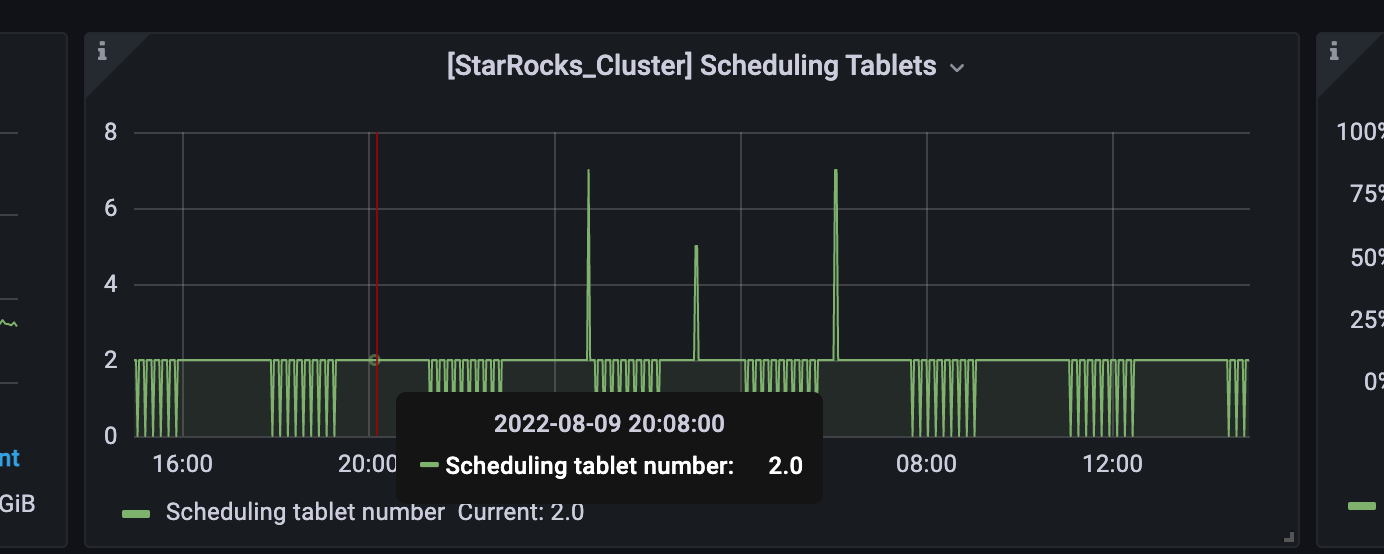
Task: Click the spike peak just before 08:00
Action: point(835,172)
